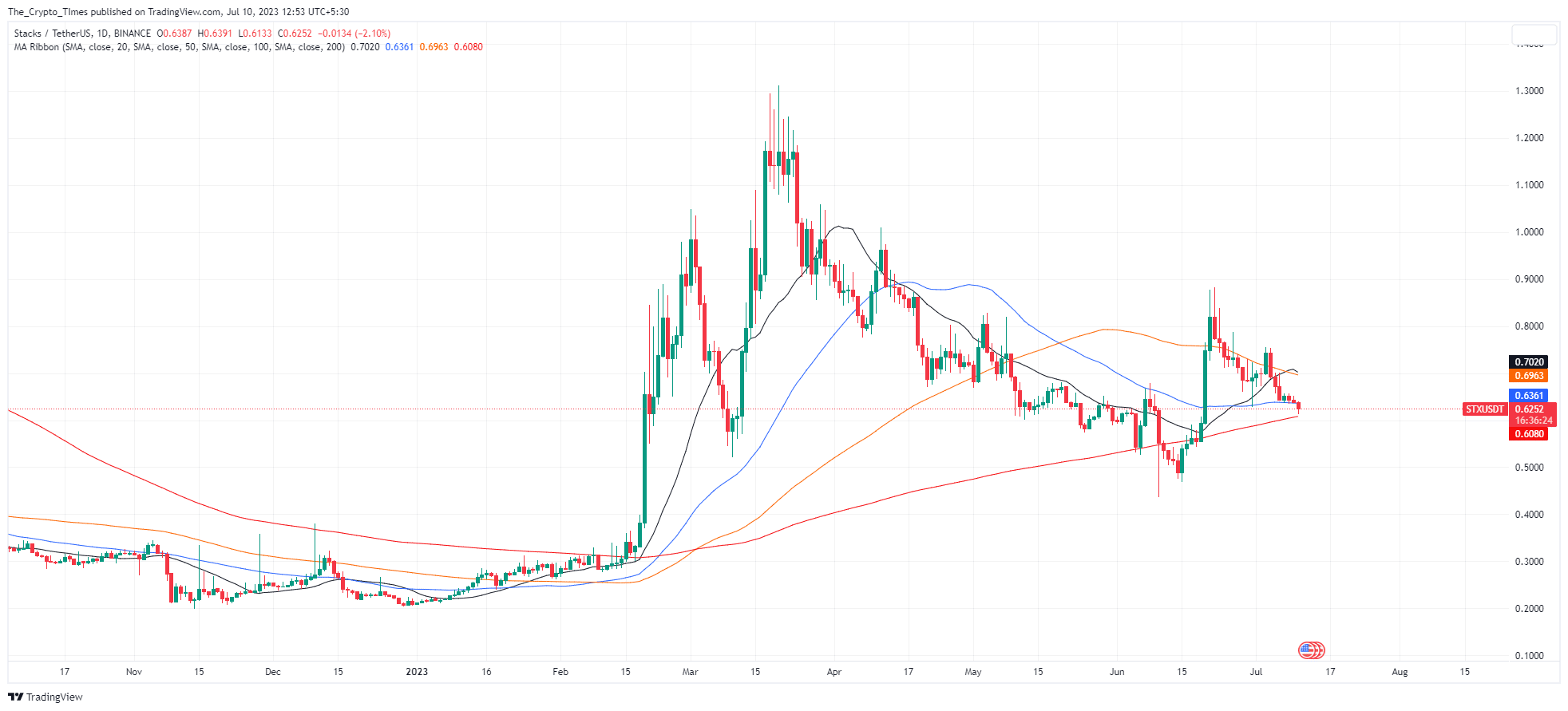Click the 2023 label on time axis
Image resolution: width=1568 pixels, height=711 pixels.
tap(417, 672)
